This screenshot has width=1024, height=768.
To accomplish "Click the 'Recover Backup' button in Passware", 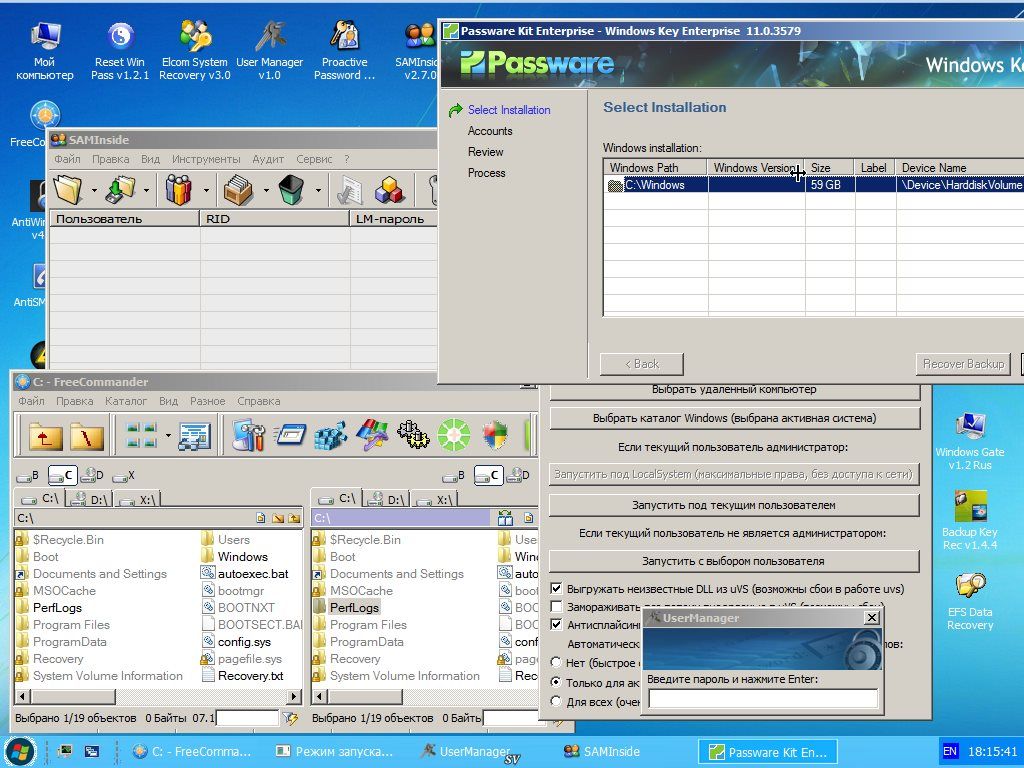I will (x=963, y=364).
